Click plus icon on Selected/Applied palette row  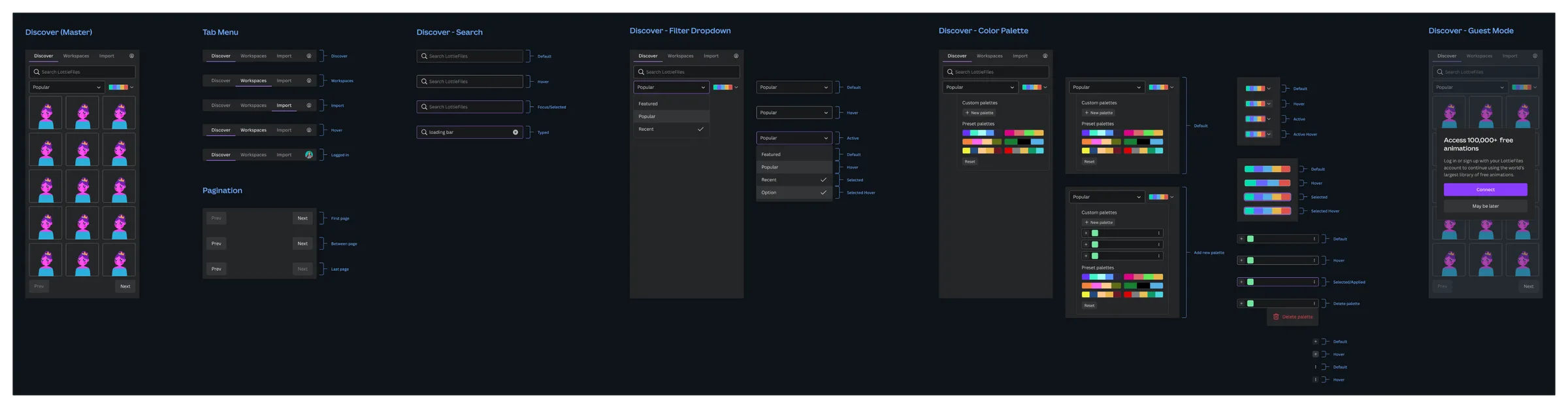tap(1241, 282)
